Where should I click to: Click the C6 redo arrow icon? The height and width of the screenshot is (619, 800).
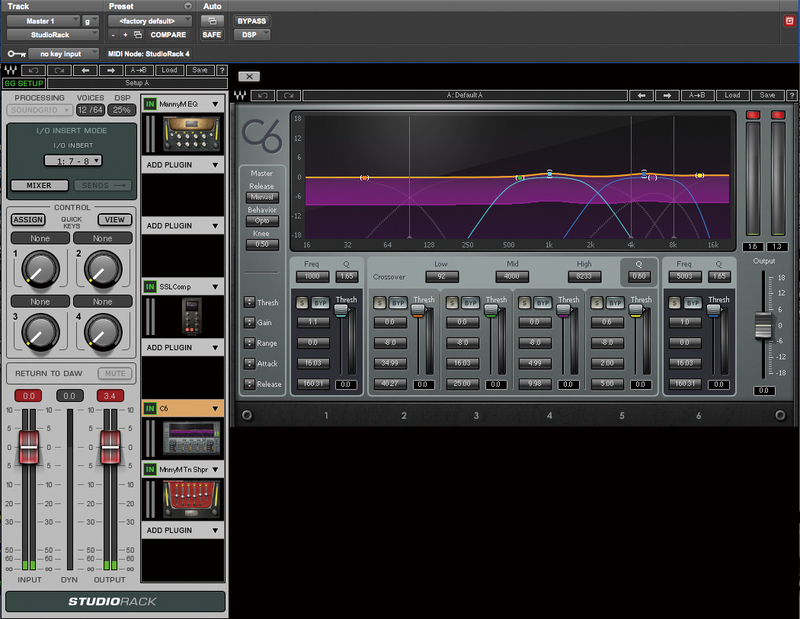tap(288, 95)
